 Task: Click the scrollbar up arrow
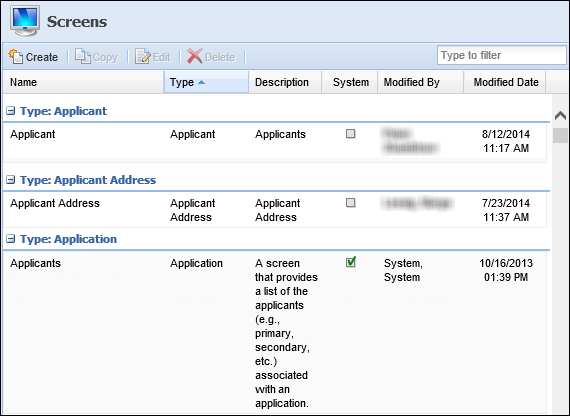(x=560, y=116)
